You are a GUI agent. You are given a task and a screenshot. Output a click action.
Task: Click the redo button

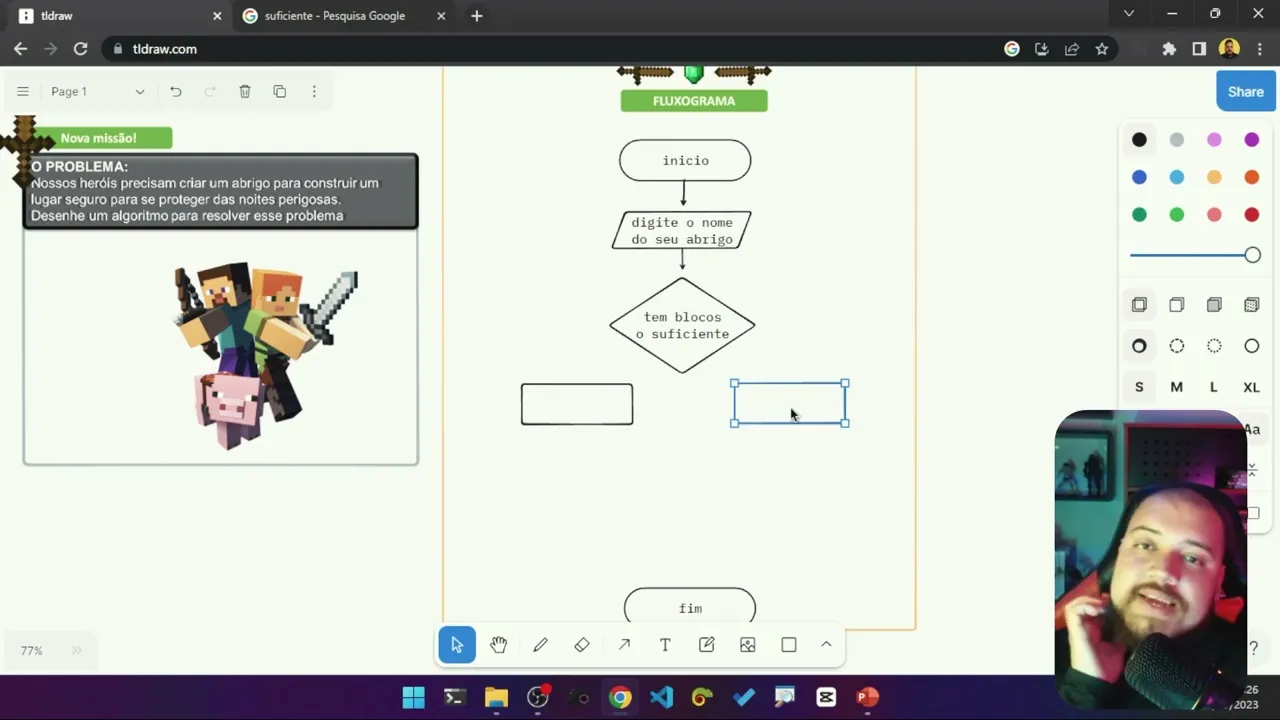coord(210,91)
